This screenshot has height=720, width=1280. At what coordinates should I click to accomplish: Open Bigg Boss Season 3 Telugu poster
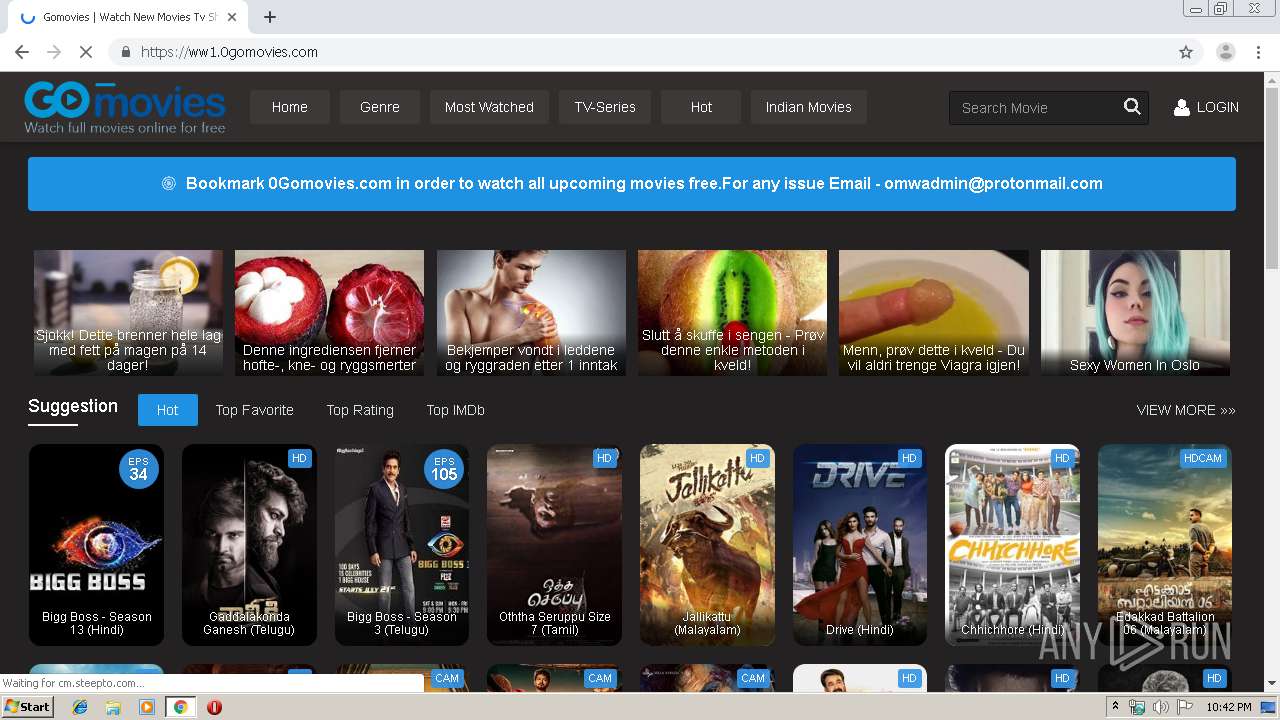click(402, 545)
